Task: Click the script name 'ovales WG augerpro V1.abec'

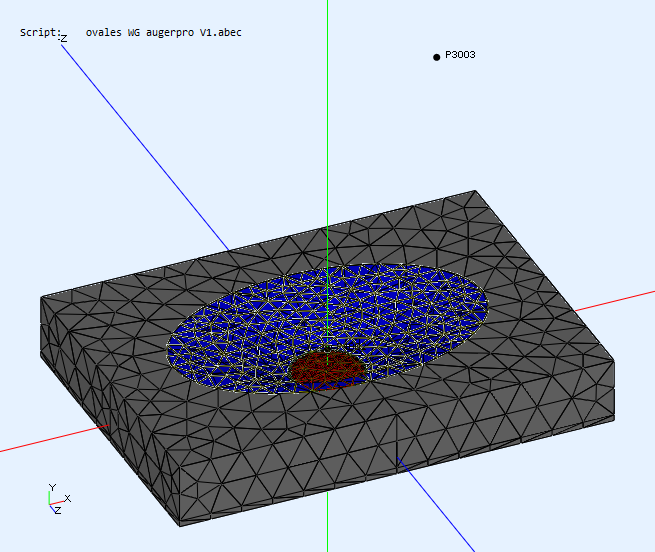Action: click(x=164, y=33)
